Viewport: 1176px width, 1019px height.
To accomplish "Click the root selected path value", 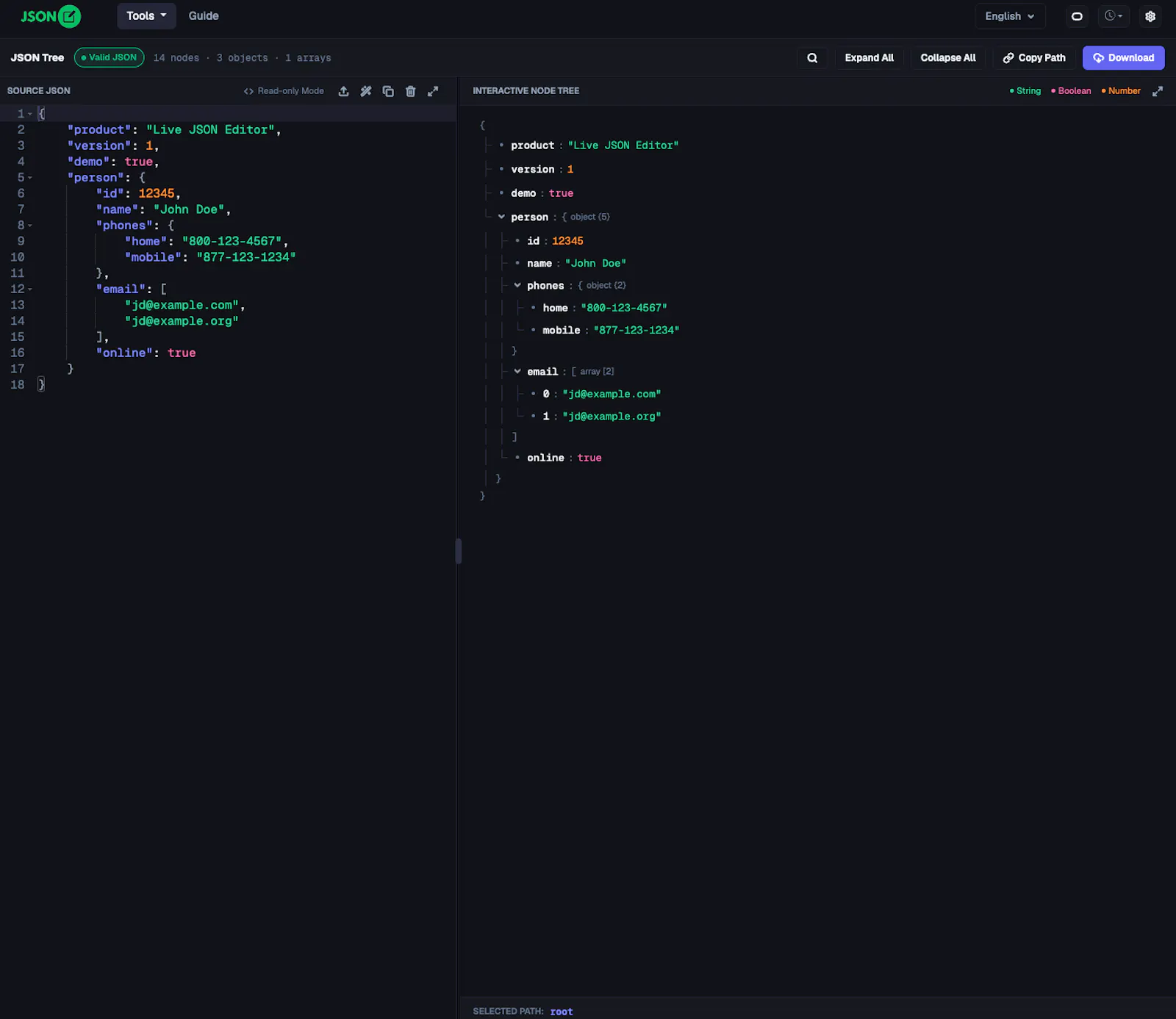I will tap(562, 1012).
